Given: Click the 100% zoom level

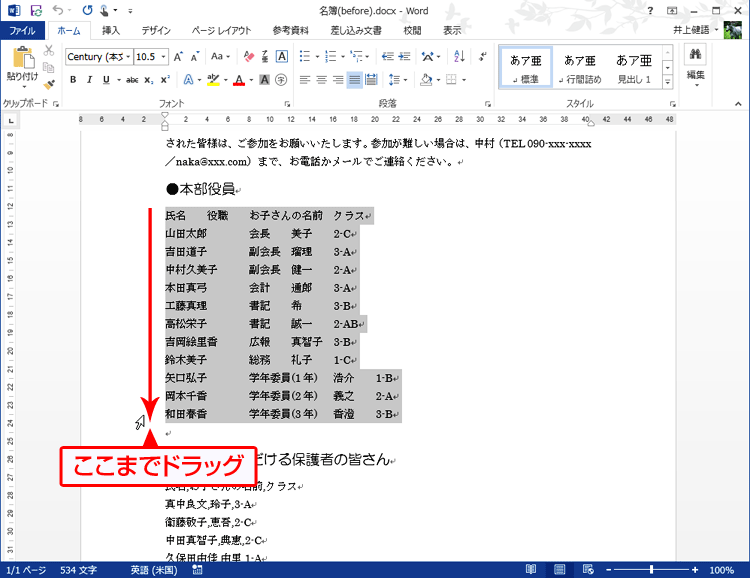Looking at the screenshot, I should click(x=721, y=570).
